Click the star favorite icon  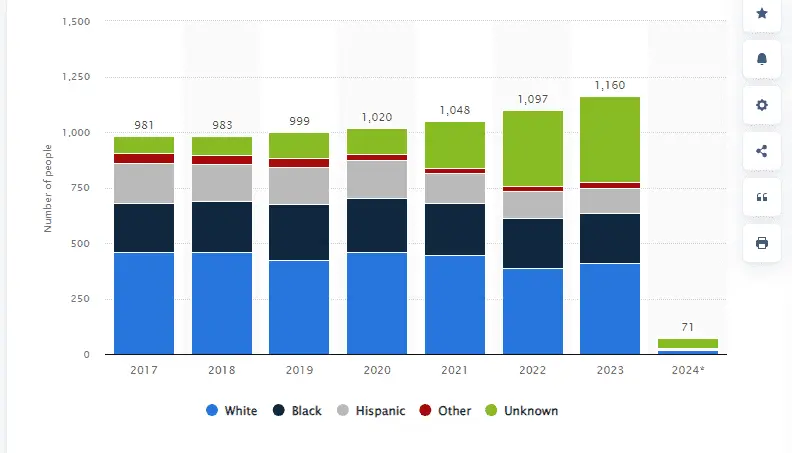point(762,13)
